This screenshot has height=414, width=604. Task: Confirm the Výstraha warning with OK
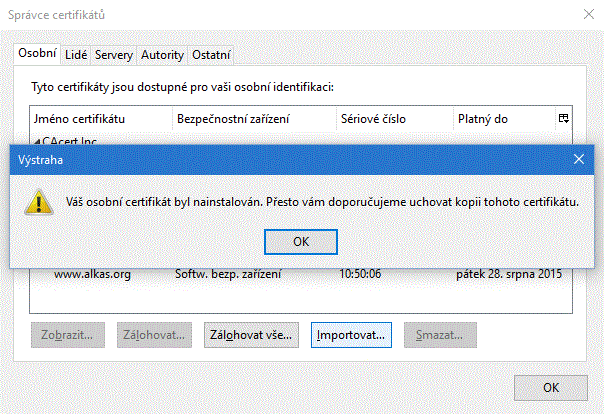(301, 242)
